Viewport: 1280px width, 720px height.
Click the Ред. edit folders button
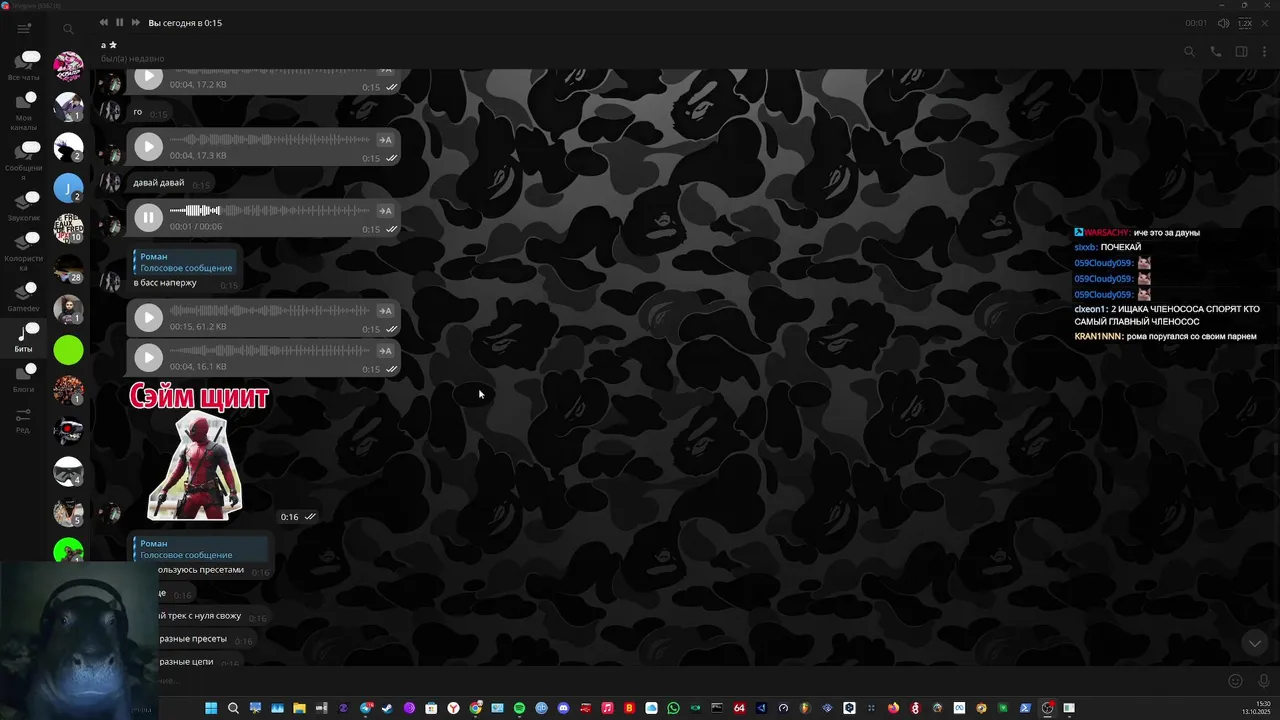23,421
